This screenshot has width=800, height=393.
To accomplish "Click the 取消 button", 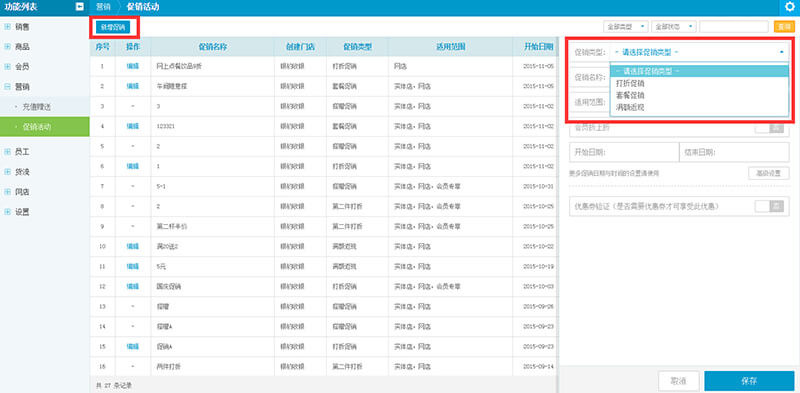I will tap(678, 381).
